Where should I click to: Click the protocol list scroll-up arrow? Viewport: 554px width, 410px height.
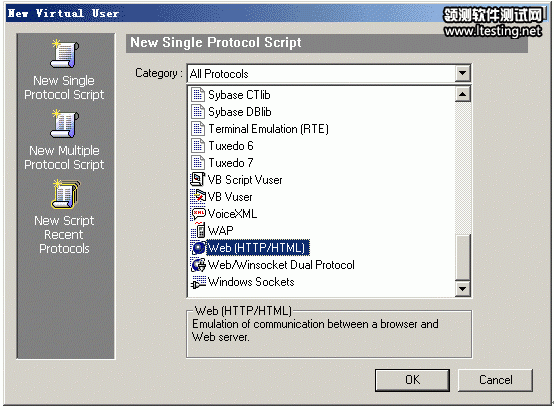[x=462, y=94]
